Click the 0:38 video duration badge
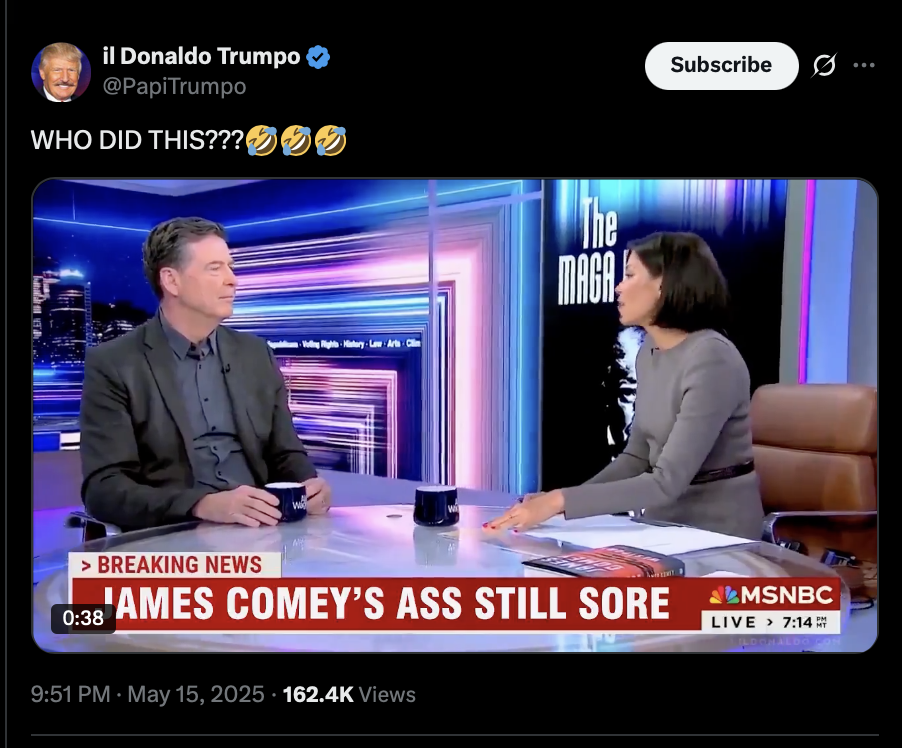 [83, 618]
